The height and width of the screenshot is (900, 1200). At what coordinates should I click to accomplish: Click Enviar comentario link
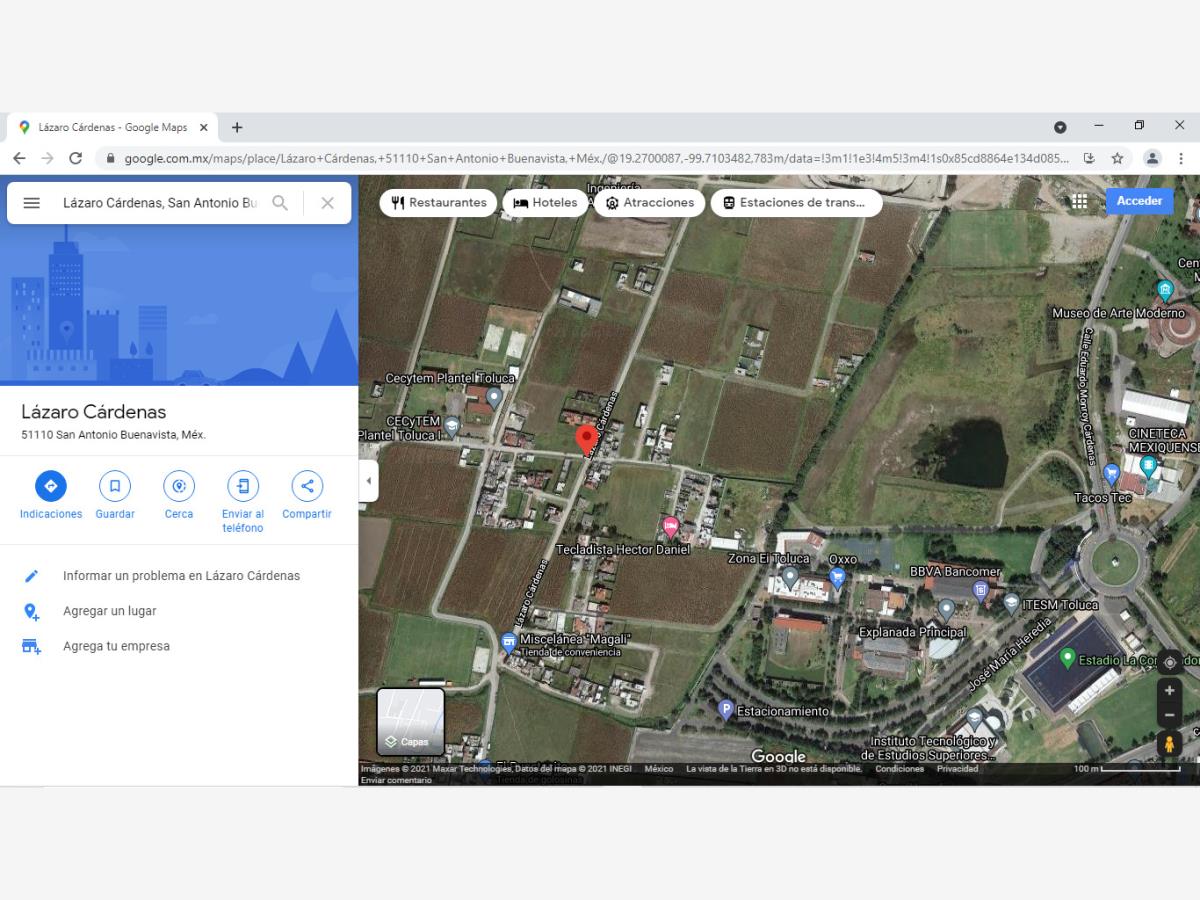pyautogui.click(x=396, y=780)
